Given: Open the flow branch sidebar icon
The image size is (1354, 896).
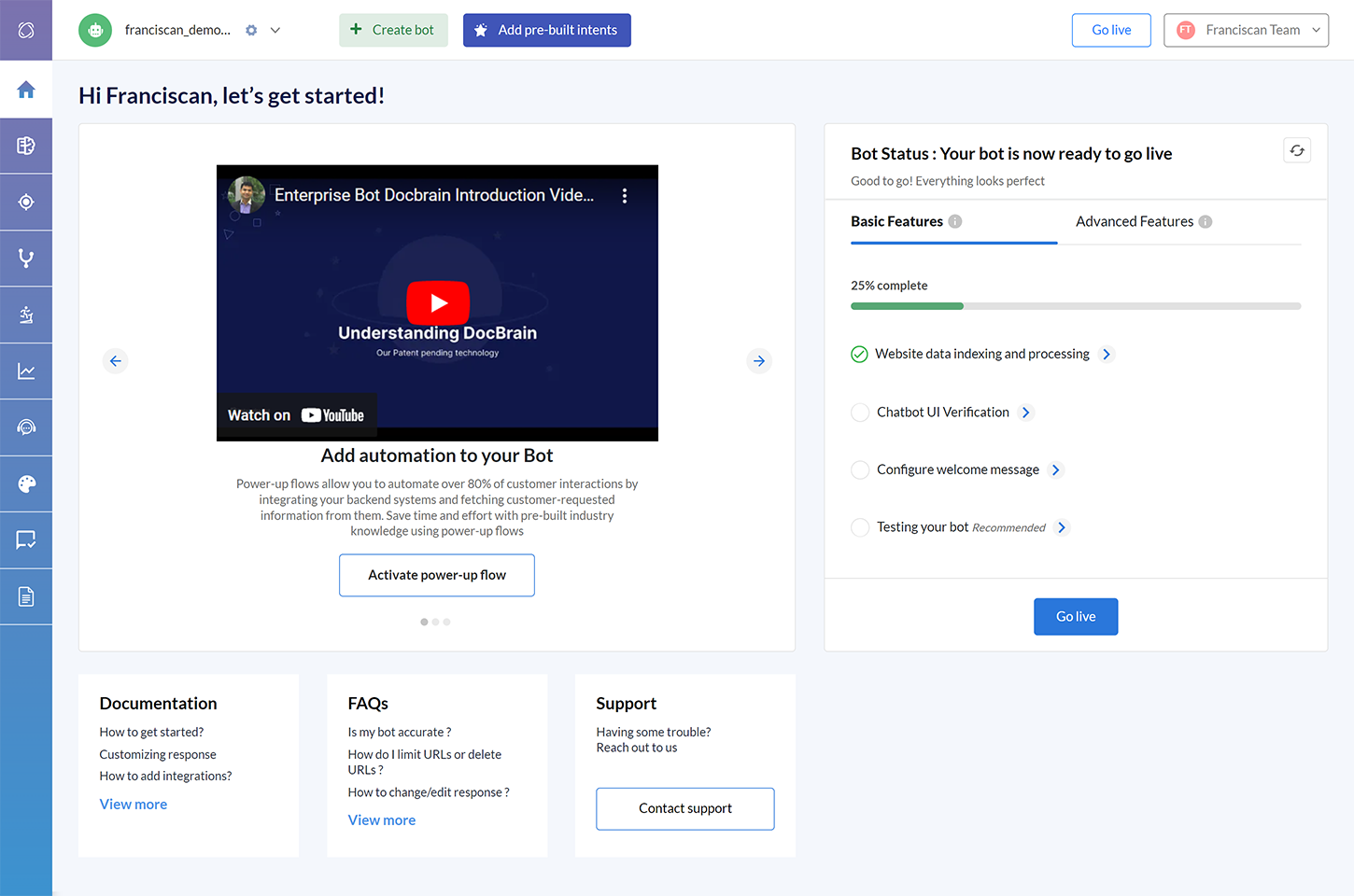Looking at the screenshot, I should point(26,259).
